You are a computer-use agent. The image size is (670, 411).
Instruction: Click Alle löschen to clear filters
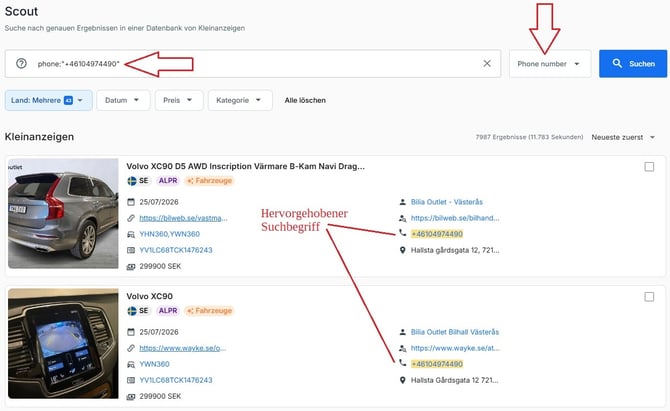point(305,100)
